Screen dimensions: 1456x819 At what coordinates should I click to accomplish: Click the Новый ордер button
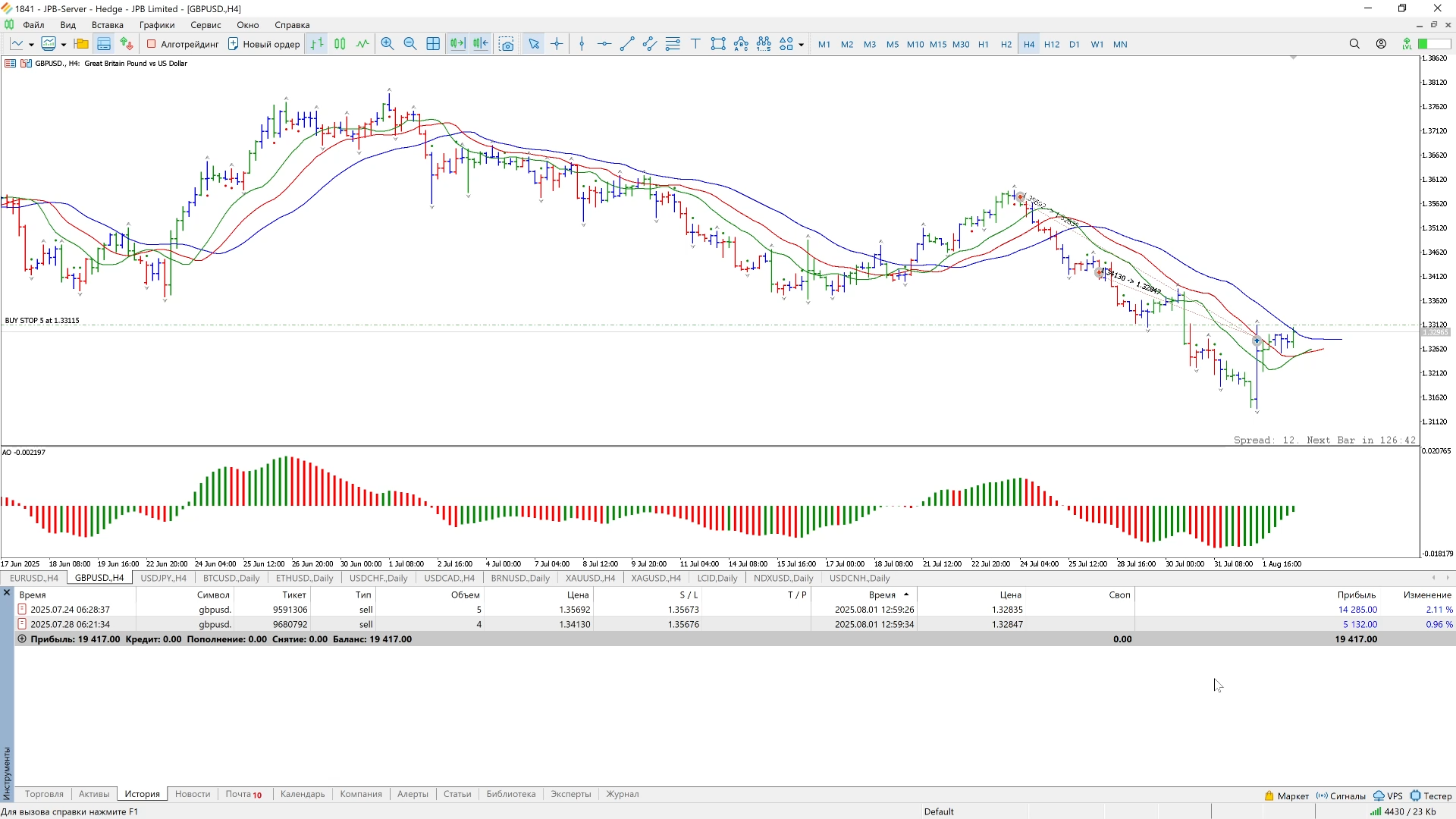(x=264, y=44)
